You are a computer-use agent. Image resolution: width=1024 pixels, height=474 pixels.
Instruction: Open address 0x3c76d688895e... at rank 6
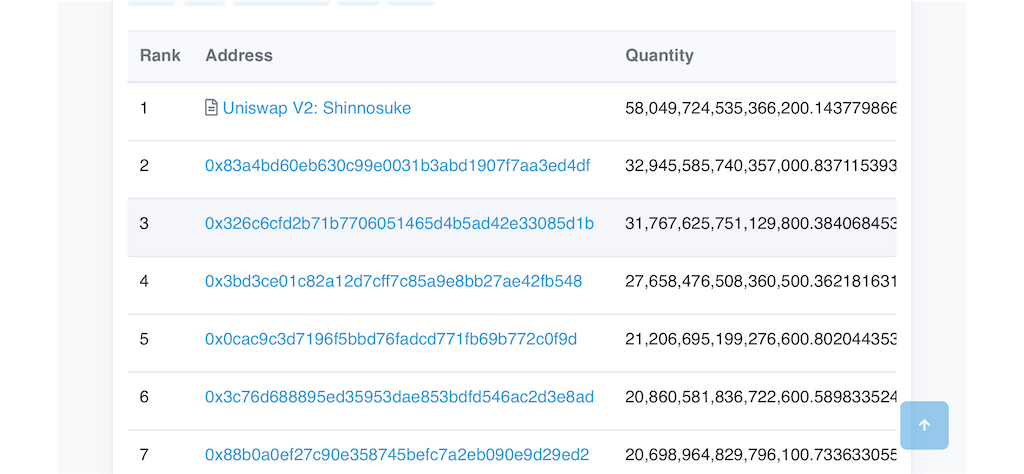coord(400,397)
